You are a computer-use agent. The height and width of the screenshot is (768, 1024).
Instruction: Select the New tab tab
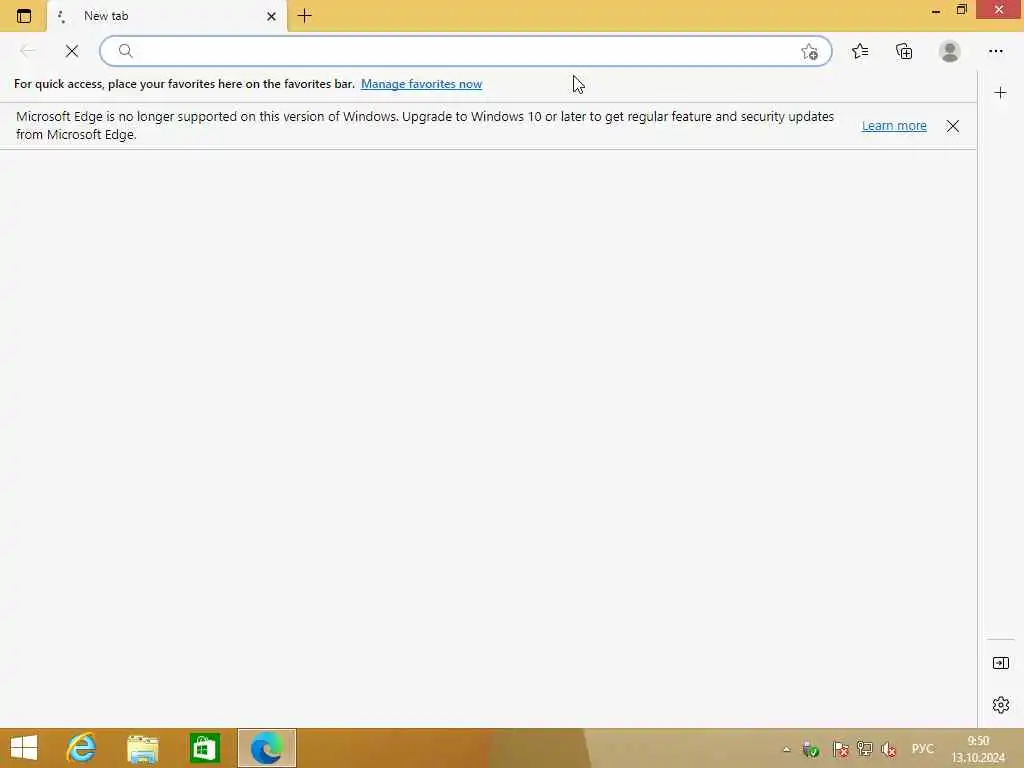pyautogui.click(x=167, y=16)
